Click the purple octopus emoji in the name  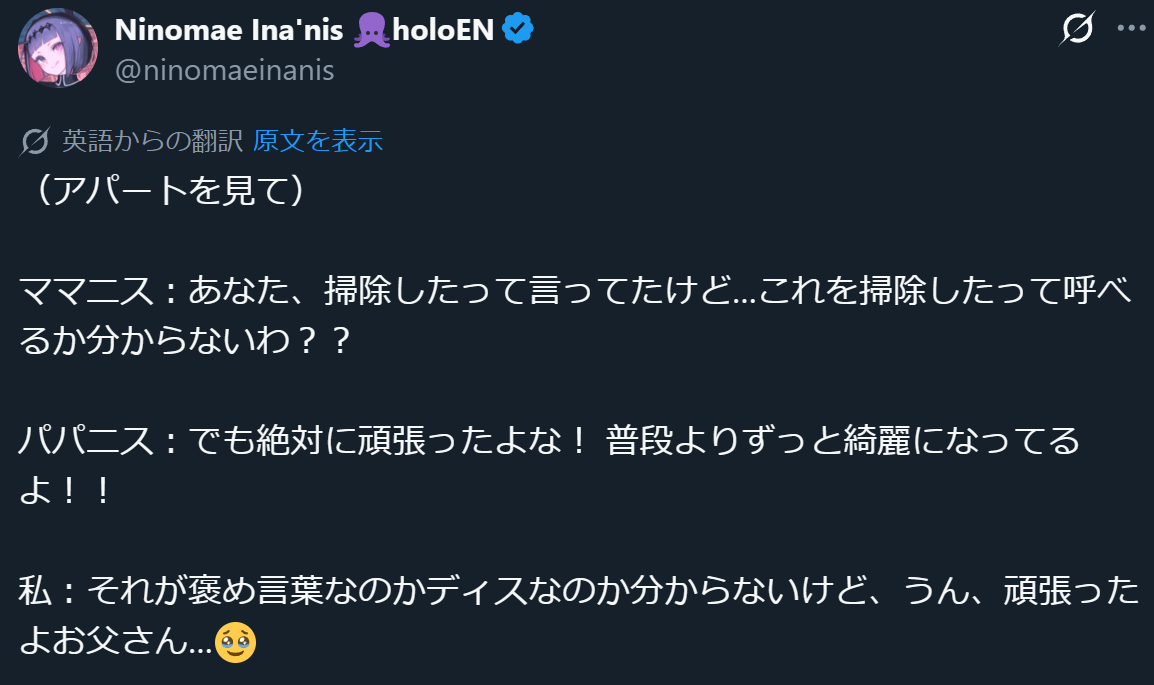click(371, 30)
